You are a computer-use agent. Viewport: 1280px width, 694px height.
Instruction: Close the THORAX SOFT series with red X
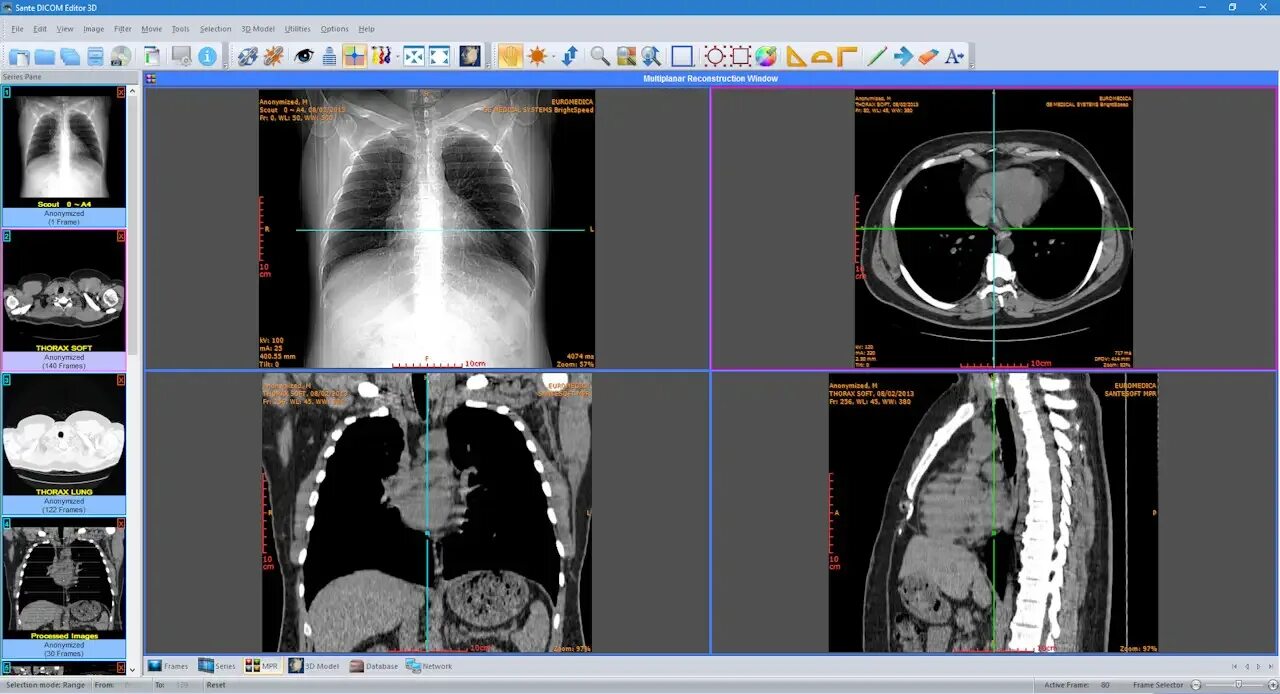coord(121,236)
